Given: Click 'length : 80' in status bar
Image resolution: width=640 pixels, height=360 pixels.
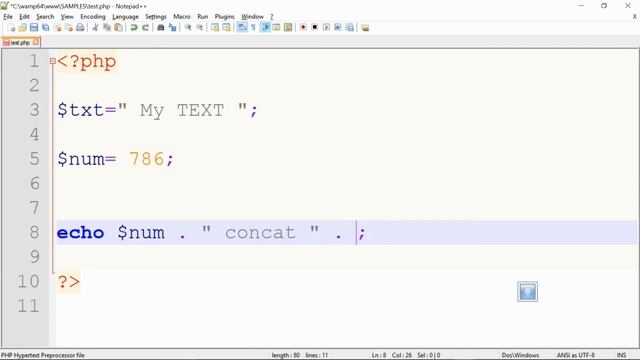Looking at the screenshot, I should (285, 355).
